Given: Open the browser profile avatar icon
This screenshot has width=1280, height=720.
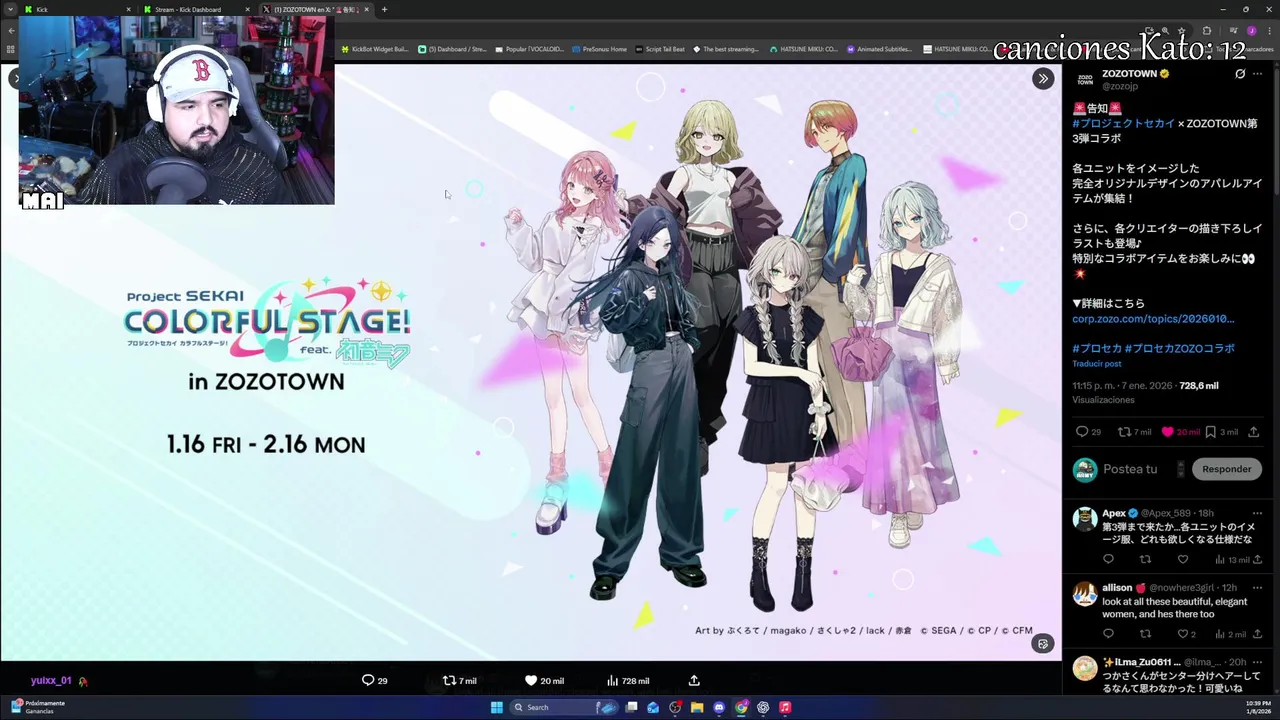Looking at the screenshot, I should [x=1251, y=31].
